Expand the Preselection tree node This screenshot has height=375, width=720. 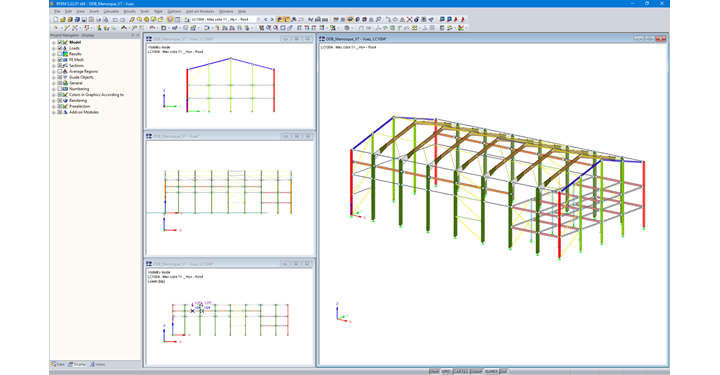coord(54,106)
